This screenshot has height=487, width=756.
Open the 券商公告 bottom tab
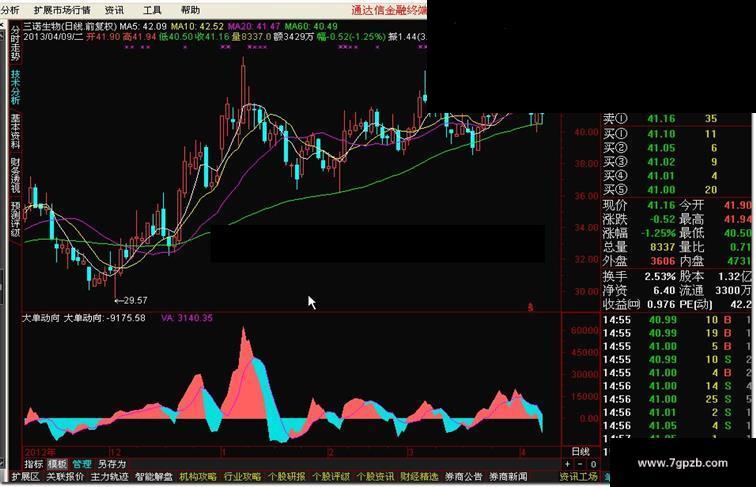[x=464, y=477]
